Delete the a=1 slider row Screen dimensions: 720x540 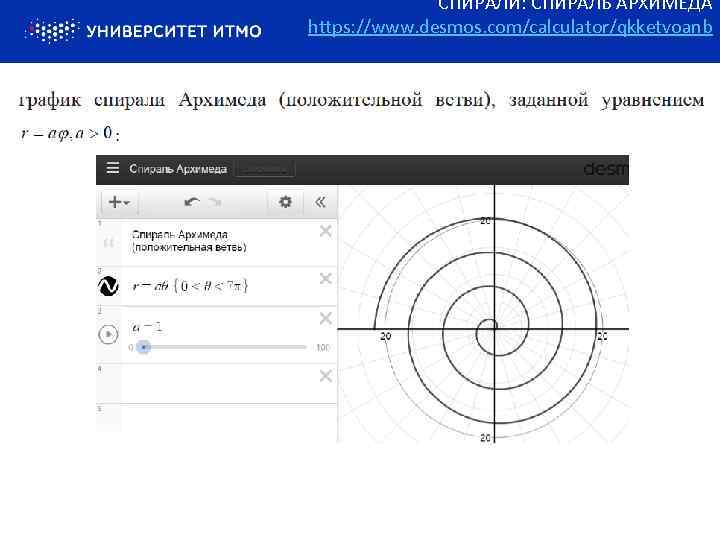[x=326, y=318]
